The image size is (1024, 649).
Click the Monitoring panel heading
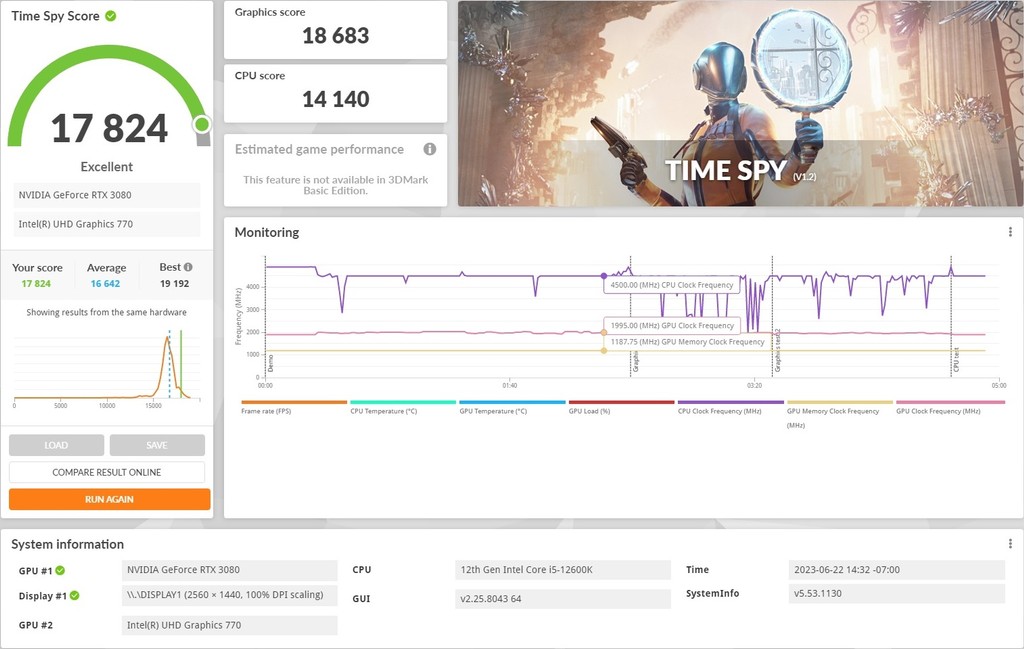266,232
